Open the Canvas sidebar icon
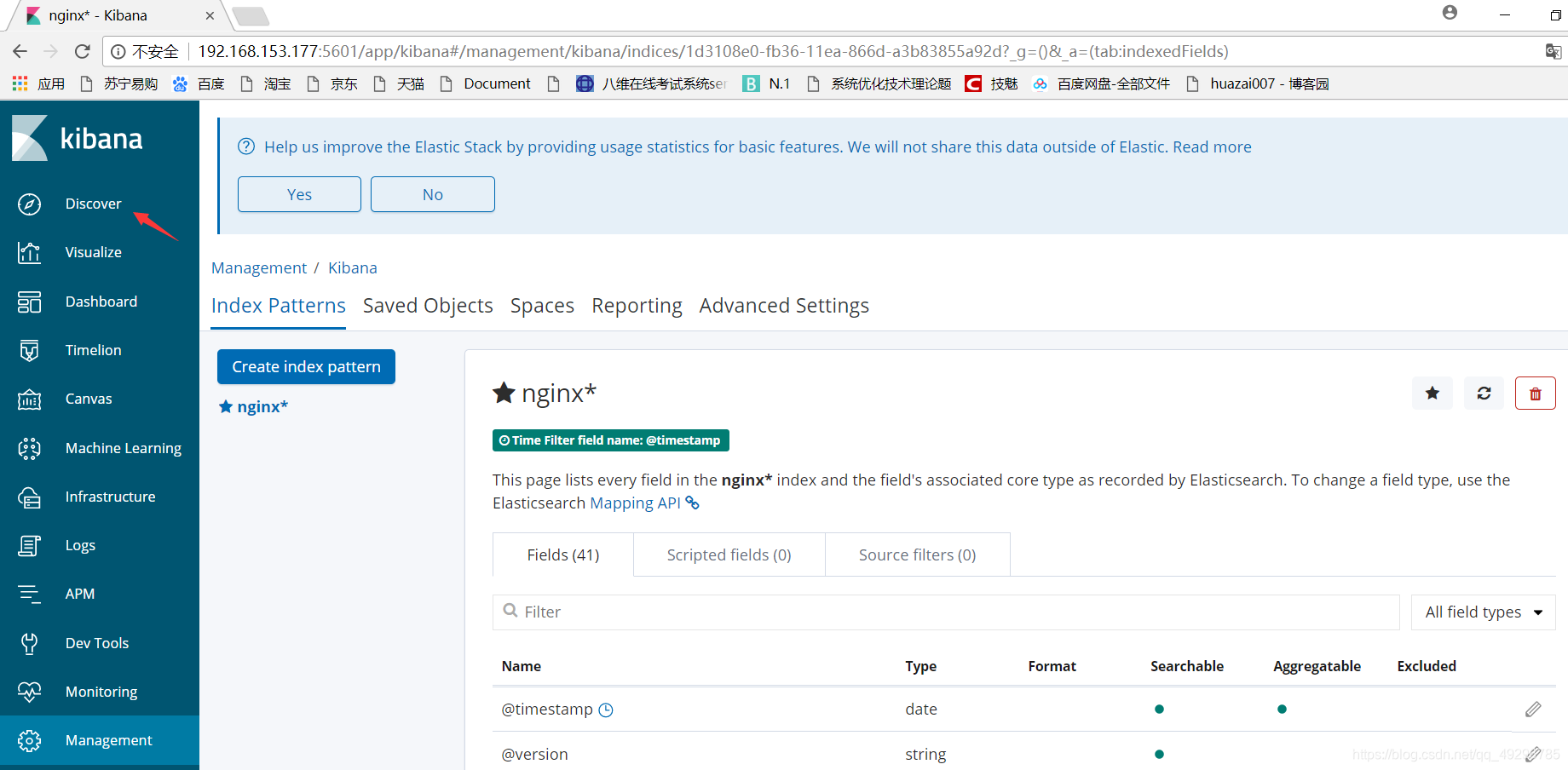 (x=29, y=399)
